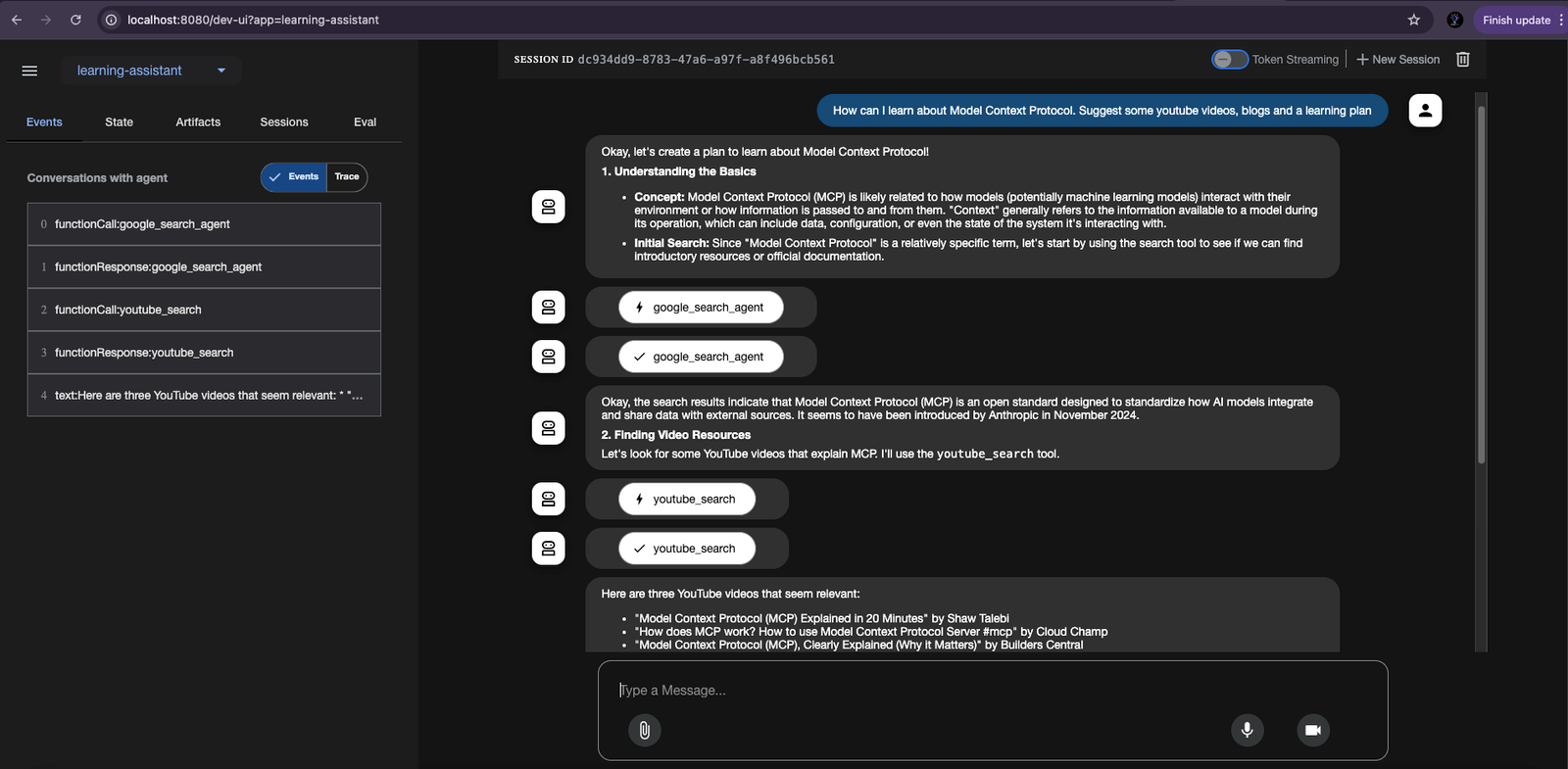Open the learning-assistant app dropdown
This screenshot has height=769, width=1568.
pyautogui.click(x=151, y=71)
